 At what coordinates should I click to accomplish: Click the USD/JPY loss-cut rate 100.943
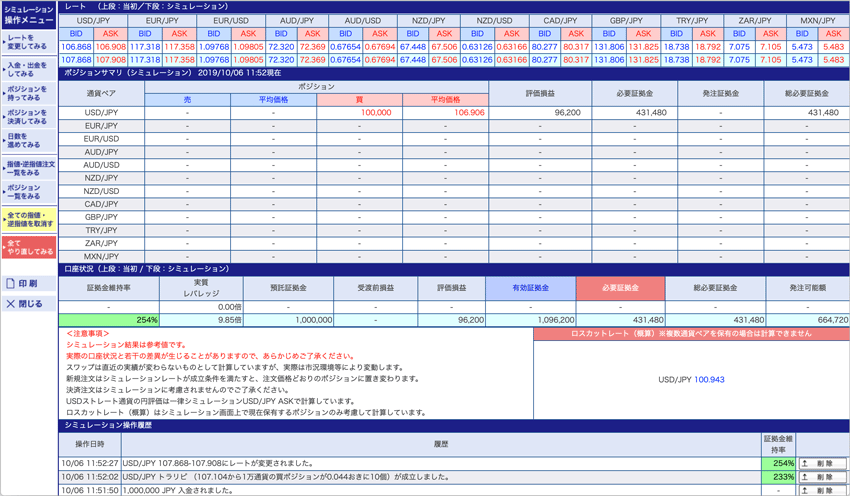pyautogui.click(x=709, y=380)
